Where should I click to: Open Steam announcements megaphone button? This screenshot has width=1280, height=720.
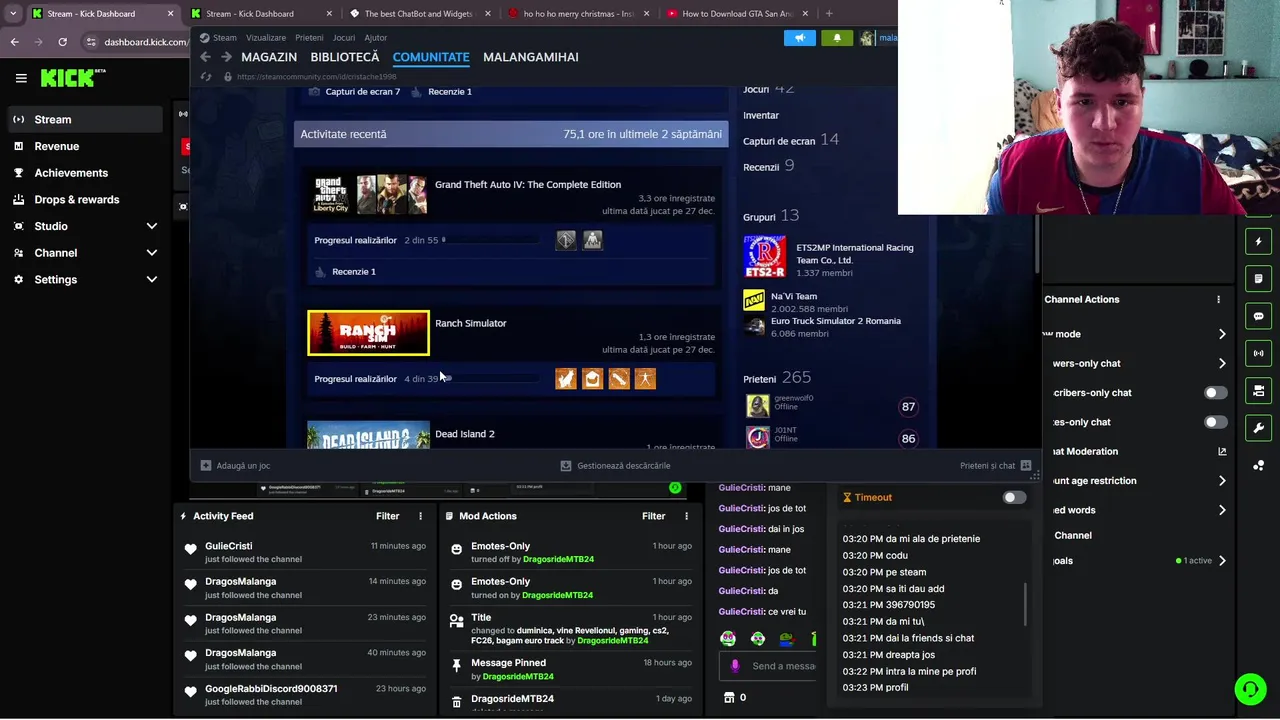800,38
